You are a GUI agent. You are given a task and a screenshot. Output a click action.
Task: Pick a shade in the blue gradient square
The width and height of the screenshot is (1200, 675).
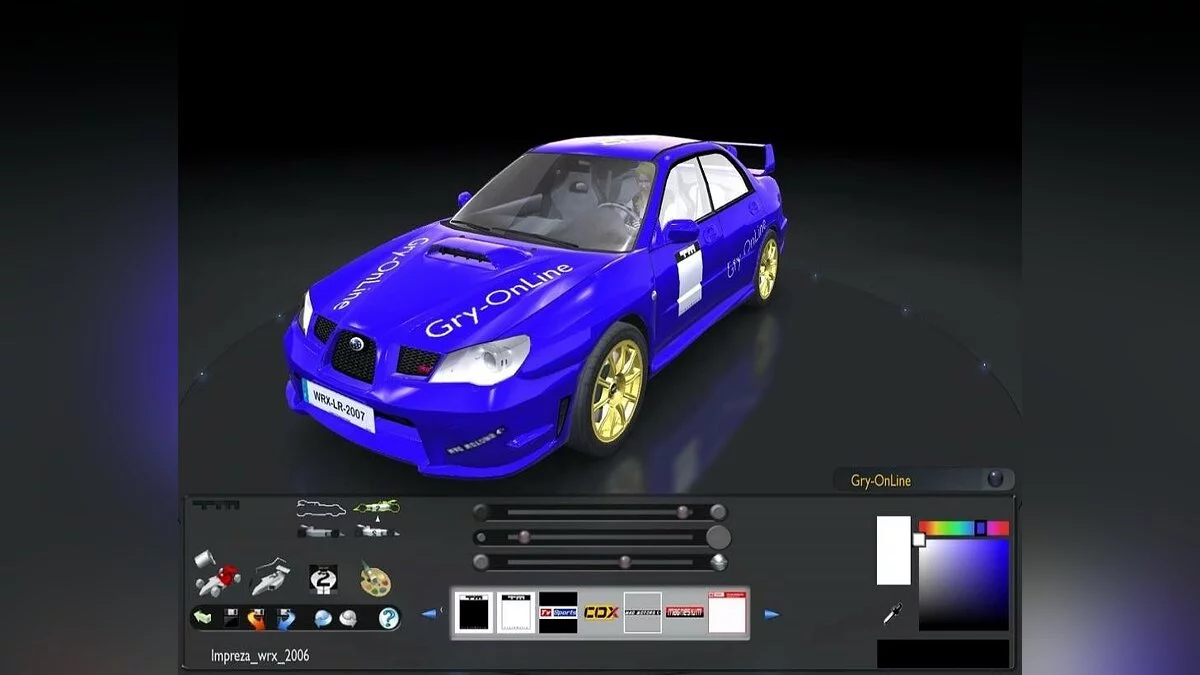click(x=964, y=584)
